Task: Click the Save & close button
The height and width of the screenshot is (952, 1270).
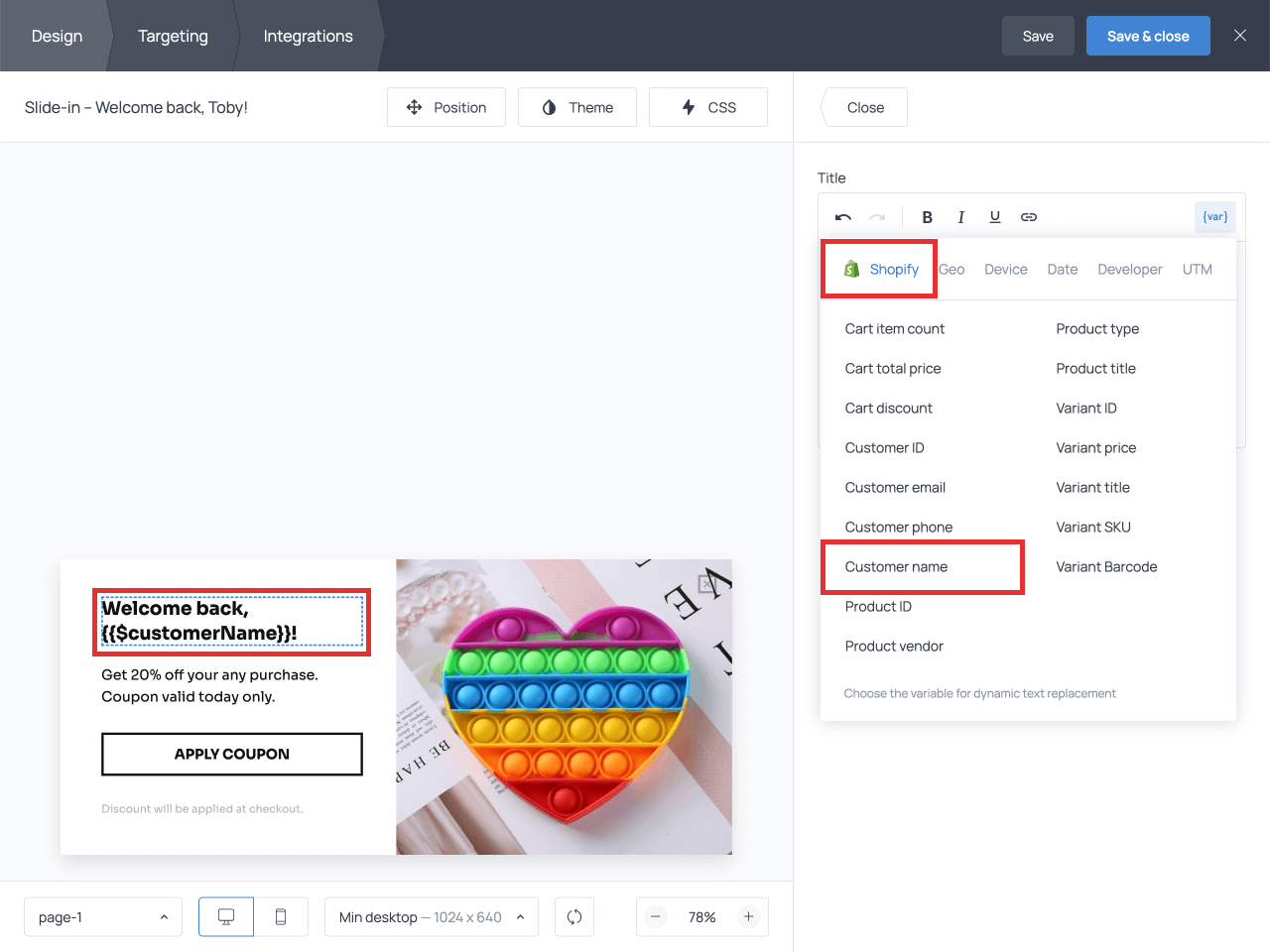Action: coord(1147,36)
